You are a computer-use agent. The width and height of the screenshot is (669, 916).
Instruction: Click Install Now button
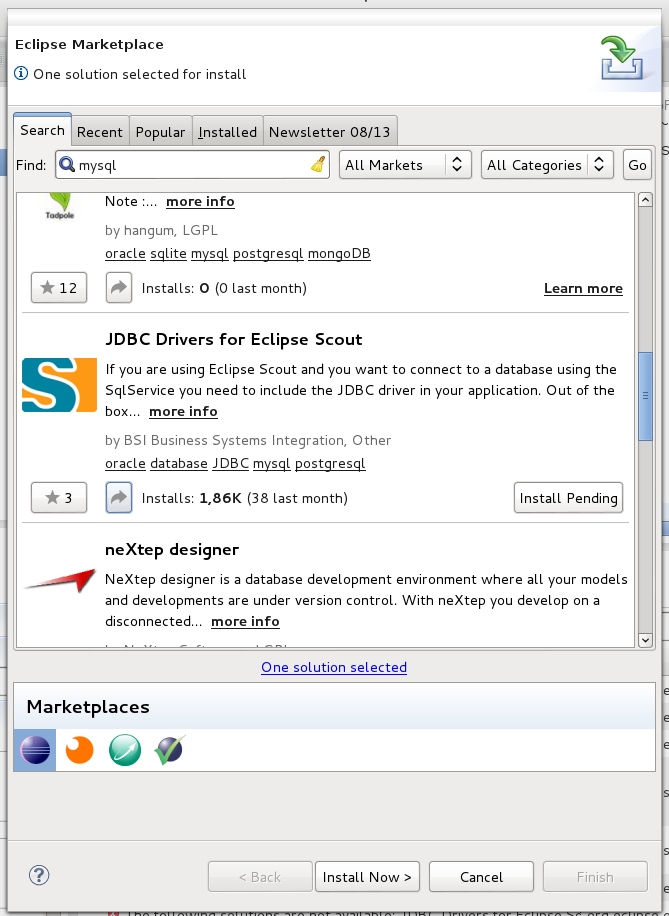click(367, 877)
